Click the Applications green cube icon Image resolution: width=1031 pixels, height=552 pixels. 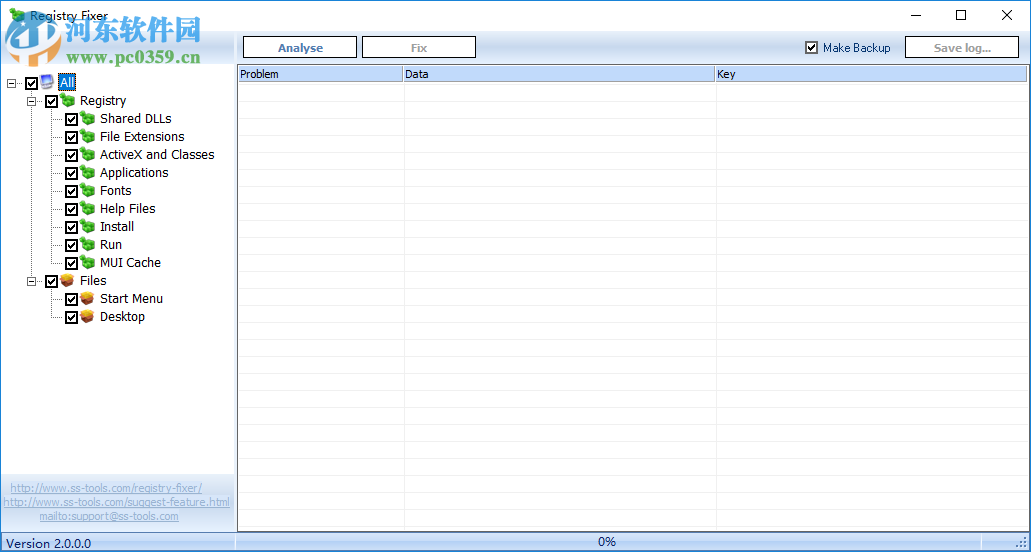point(87,172)
